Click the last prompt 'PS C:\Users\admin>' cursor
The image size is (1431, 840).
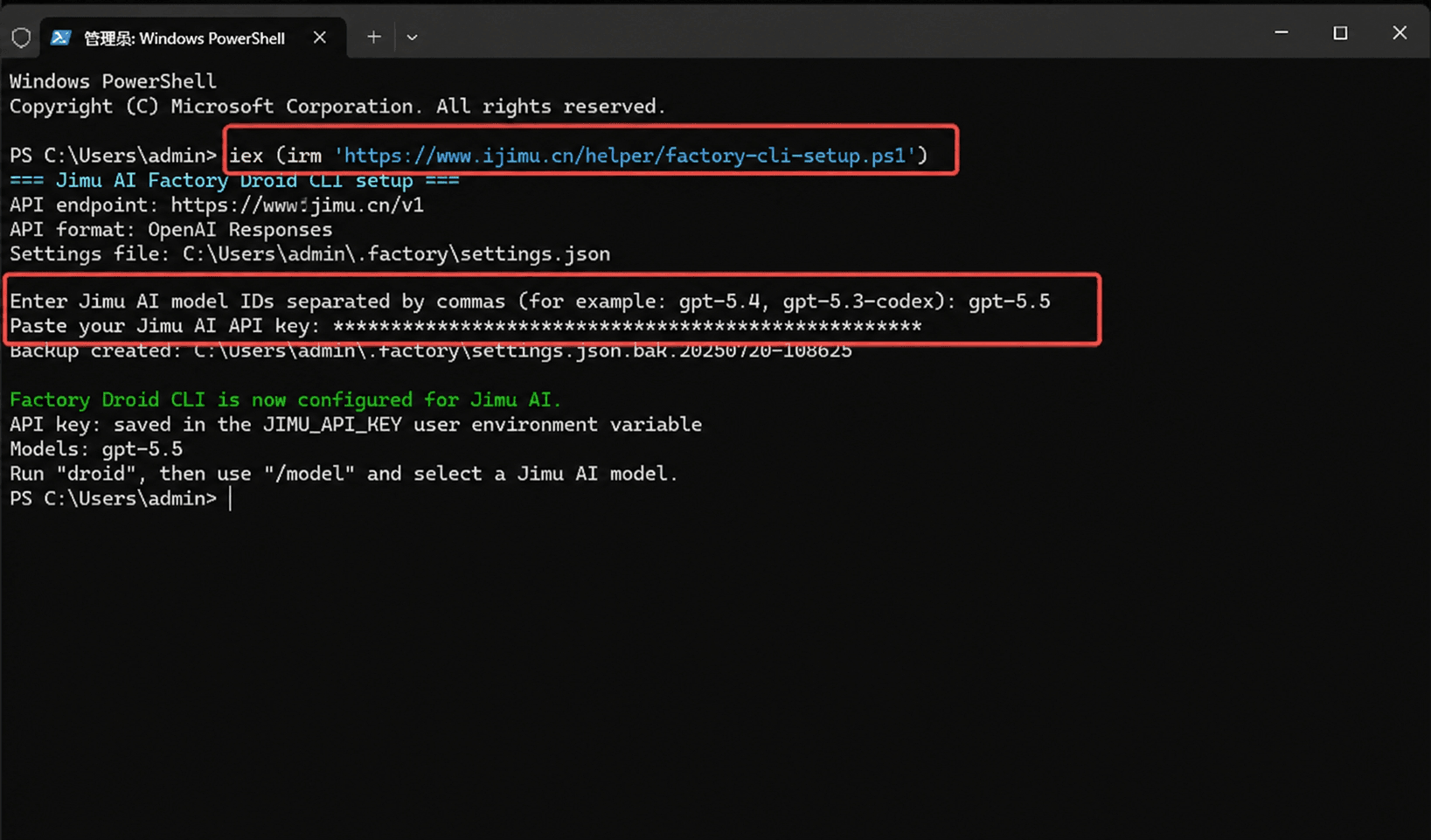click(231, 498)
